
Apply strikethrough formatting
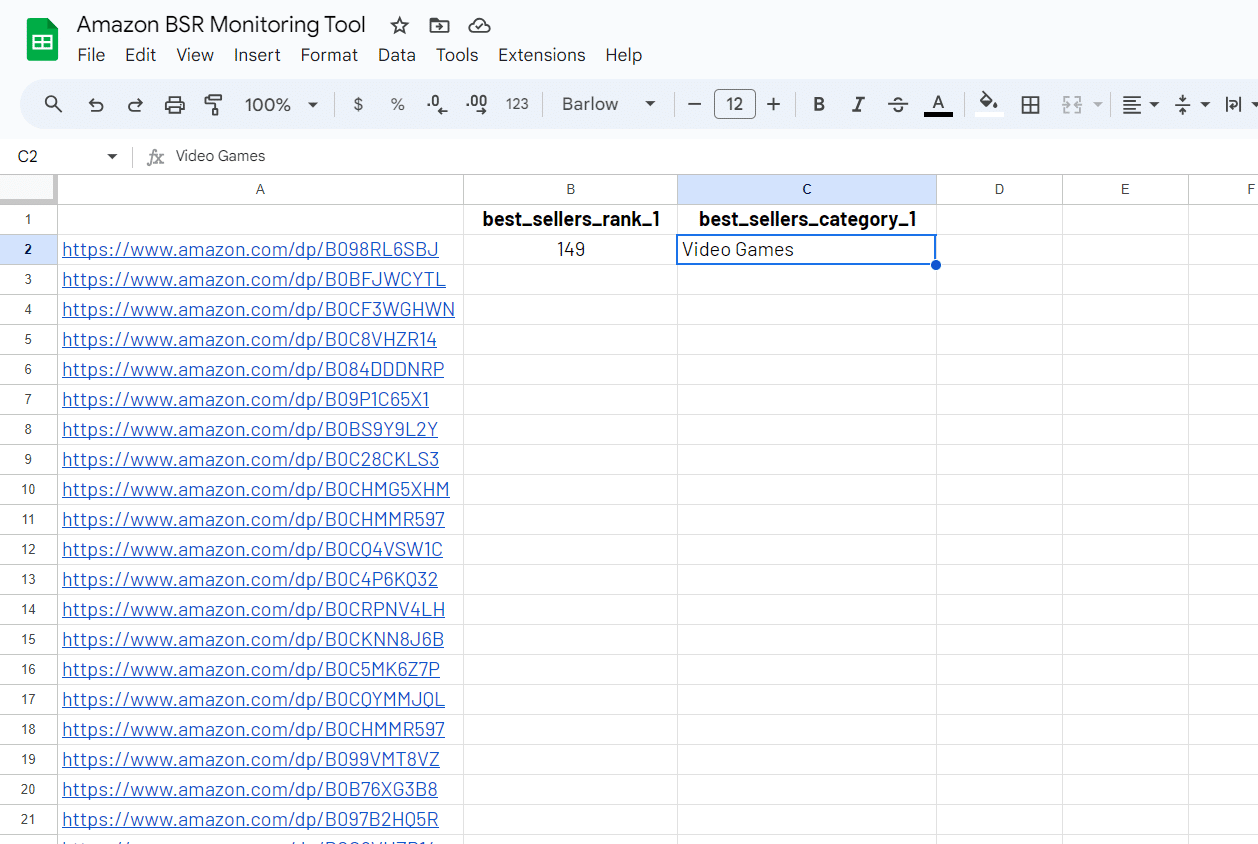pyautogui.click(x=898, y=105)
